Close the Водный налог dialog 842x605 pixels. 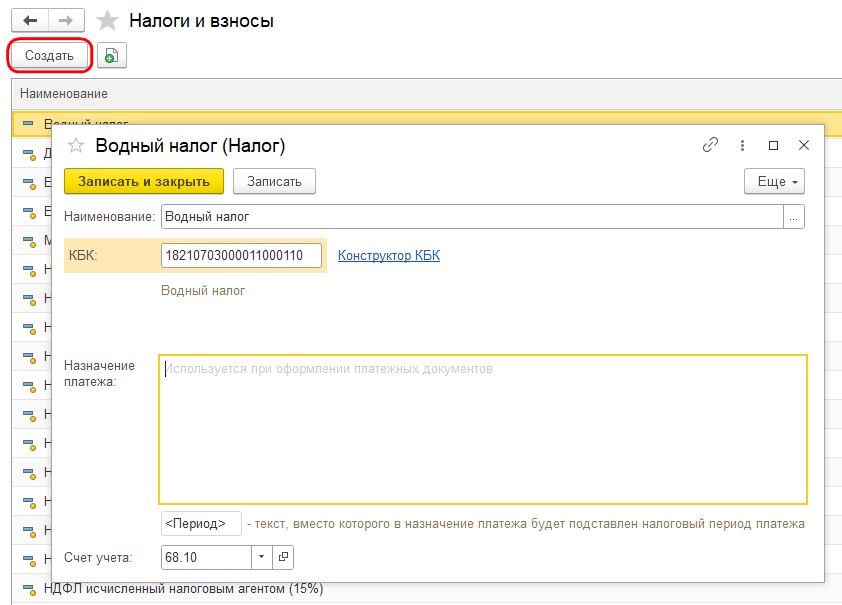tap(804, 145)
